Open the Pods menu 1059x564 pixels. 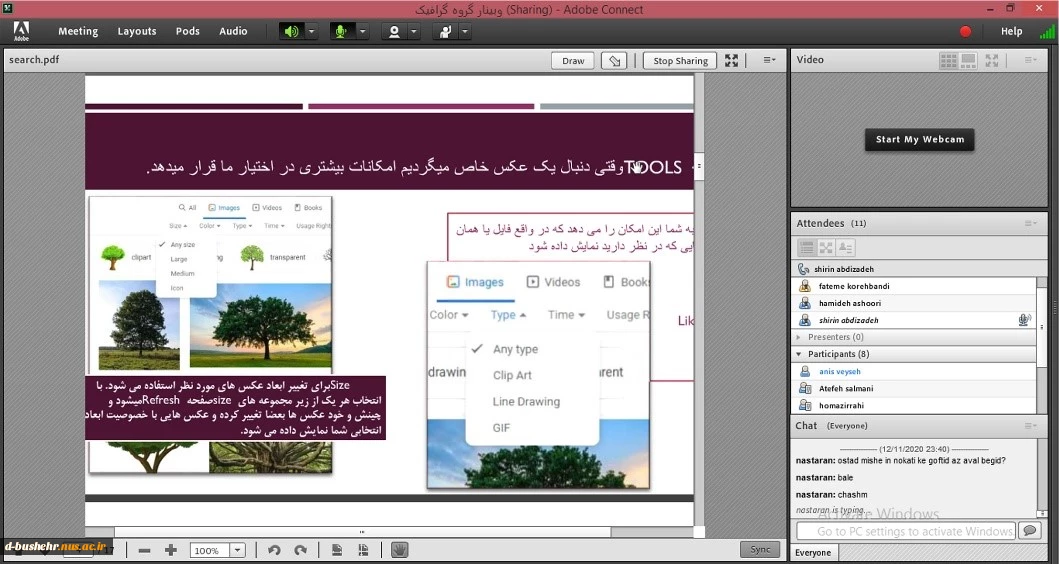(188, 31)
